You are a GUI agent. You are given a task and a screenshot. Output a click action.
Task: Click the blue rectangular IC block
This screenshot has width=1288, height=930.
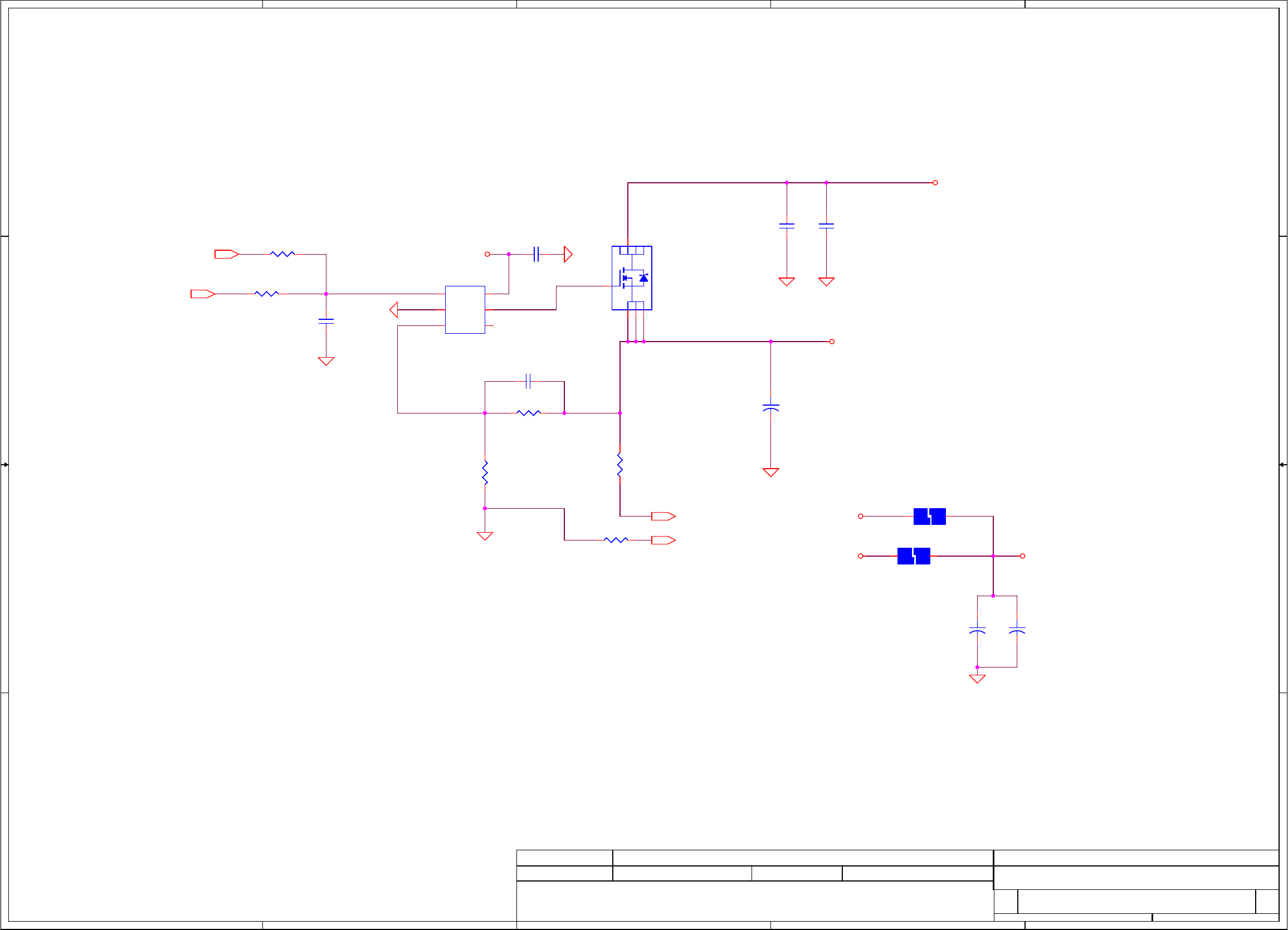pyautogui.click(x=465, y=310)
